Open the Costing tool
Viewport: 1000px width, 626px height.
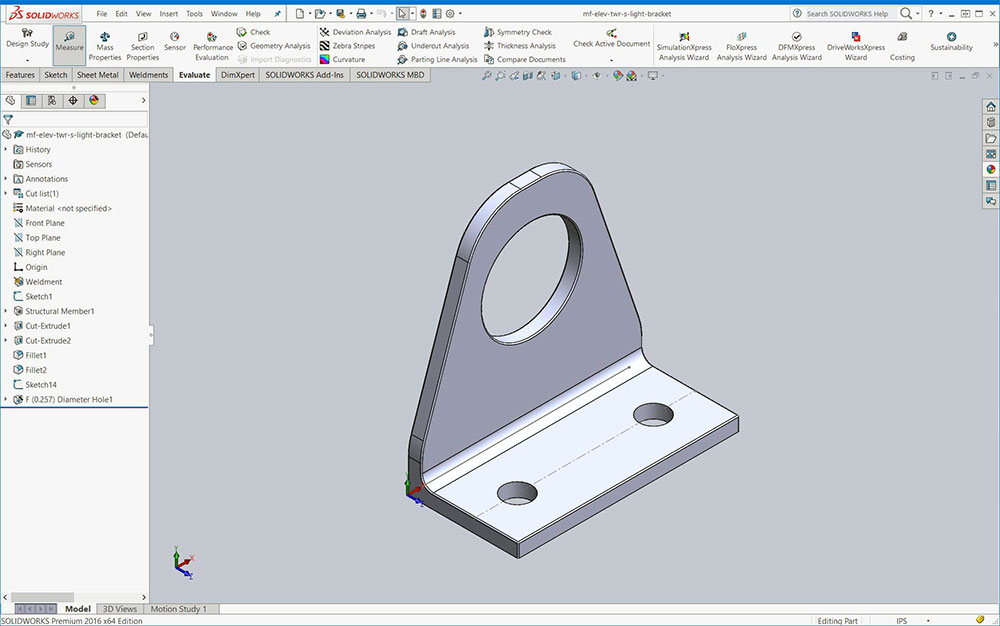pos(902,46)
